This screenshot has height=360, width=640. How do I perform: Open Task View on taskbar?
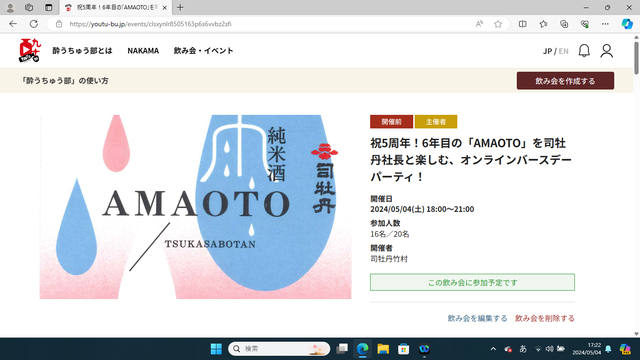pyautogui.click(x=342, y=349)
